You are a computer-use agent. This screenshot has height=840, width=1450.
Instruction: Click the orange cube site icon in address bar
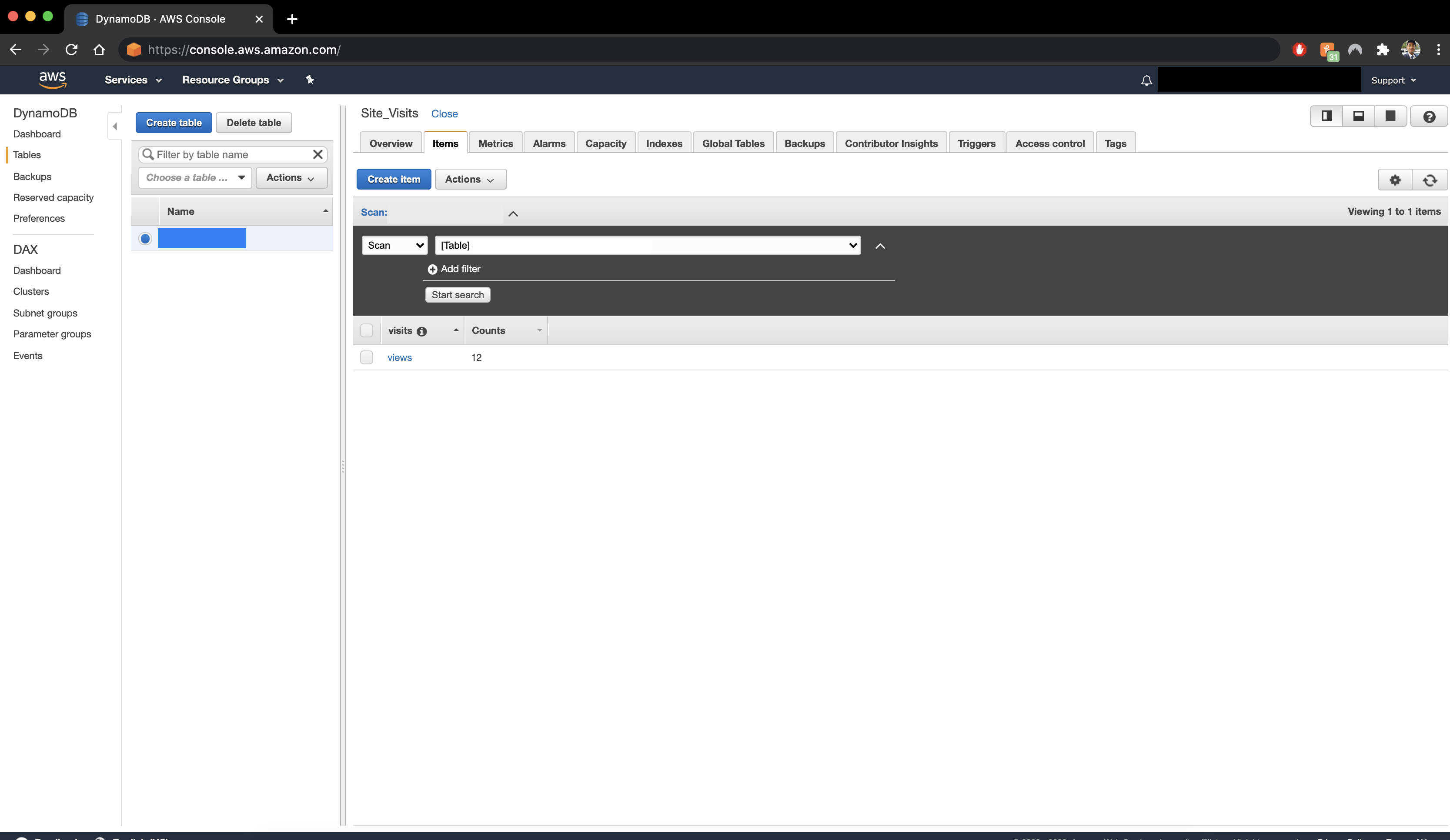point(134,50)
